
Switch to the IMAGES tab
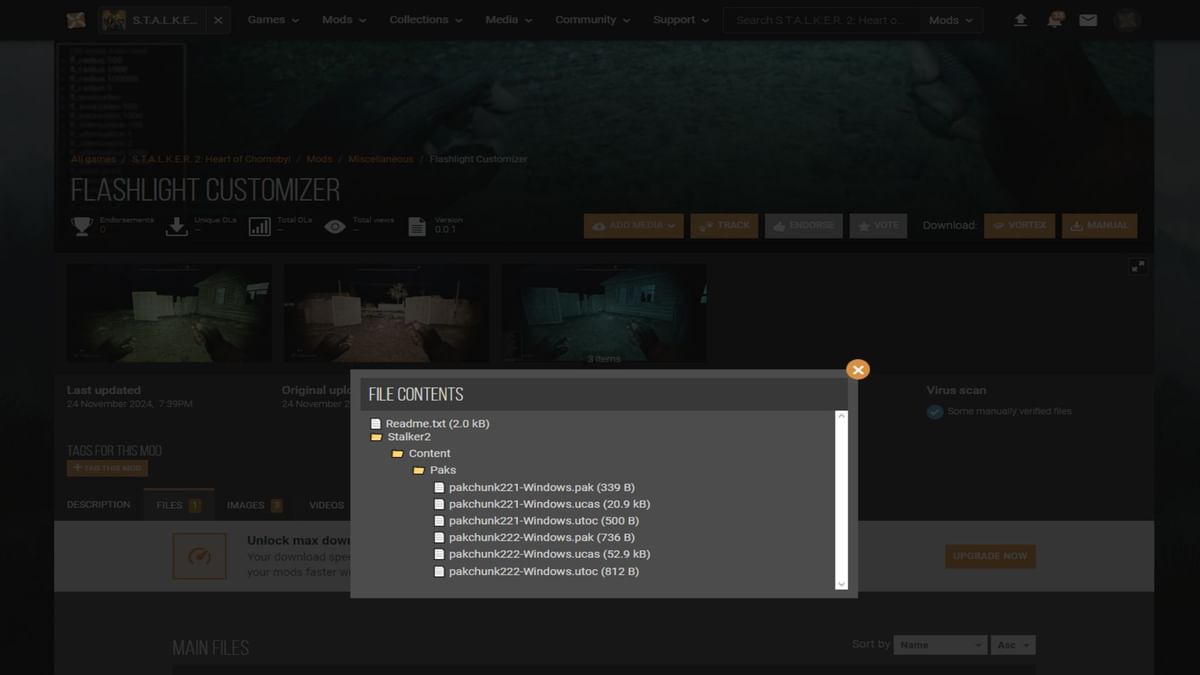[x=246, y=505]
